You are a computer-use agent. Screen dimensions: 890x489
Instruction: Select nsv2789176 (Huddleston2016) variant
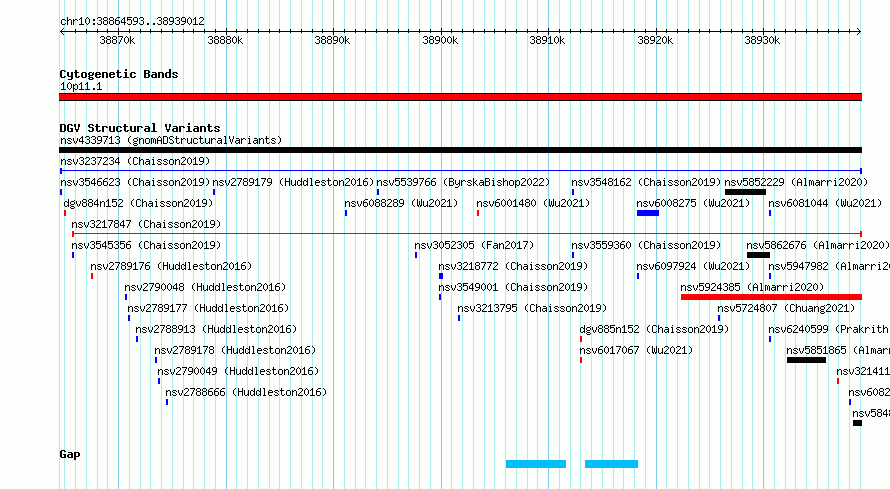pos(171,266)
